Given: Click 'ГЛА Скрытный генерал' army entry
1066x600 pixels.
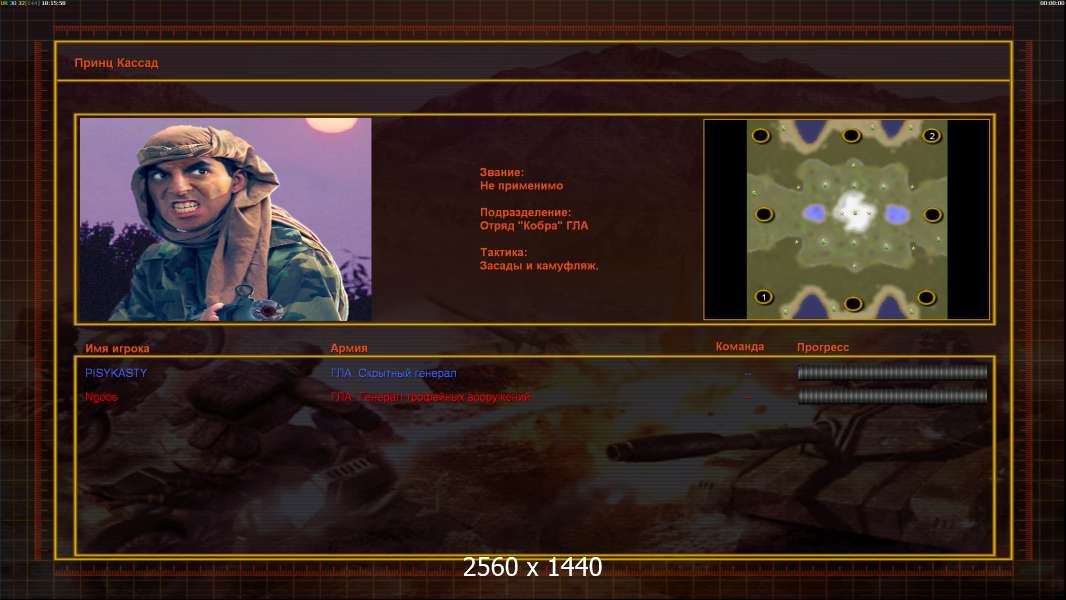Looking at the screenshot, I should tap(394, 373).
